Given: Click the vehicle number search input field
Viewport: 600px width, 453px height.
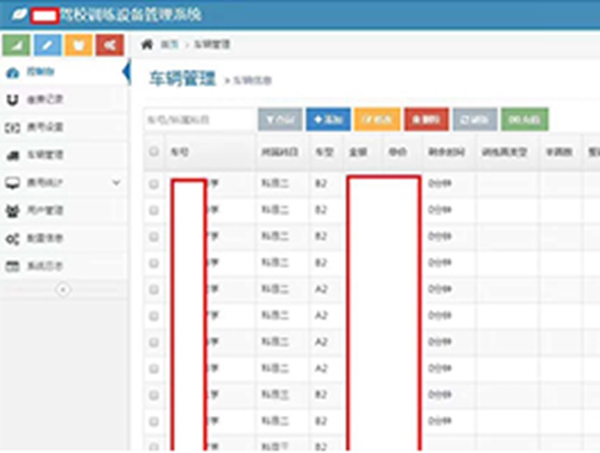Looking at the screenshot, I should coord(198,120).
